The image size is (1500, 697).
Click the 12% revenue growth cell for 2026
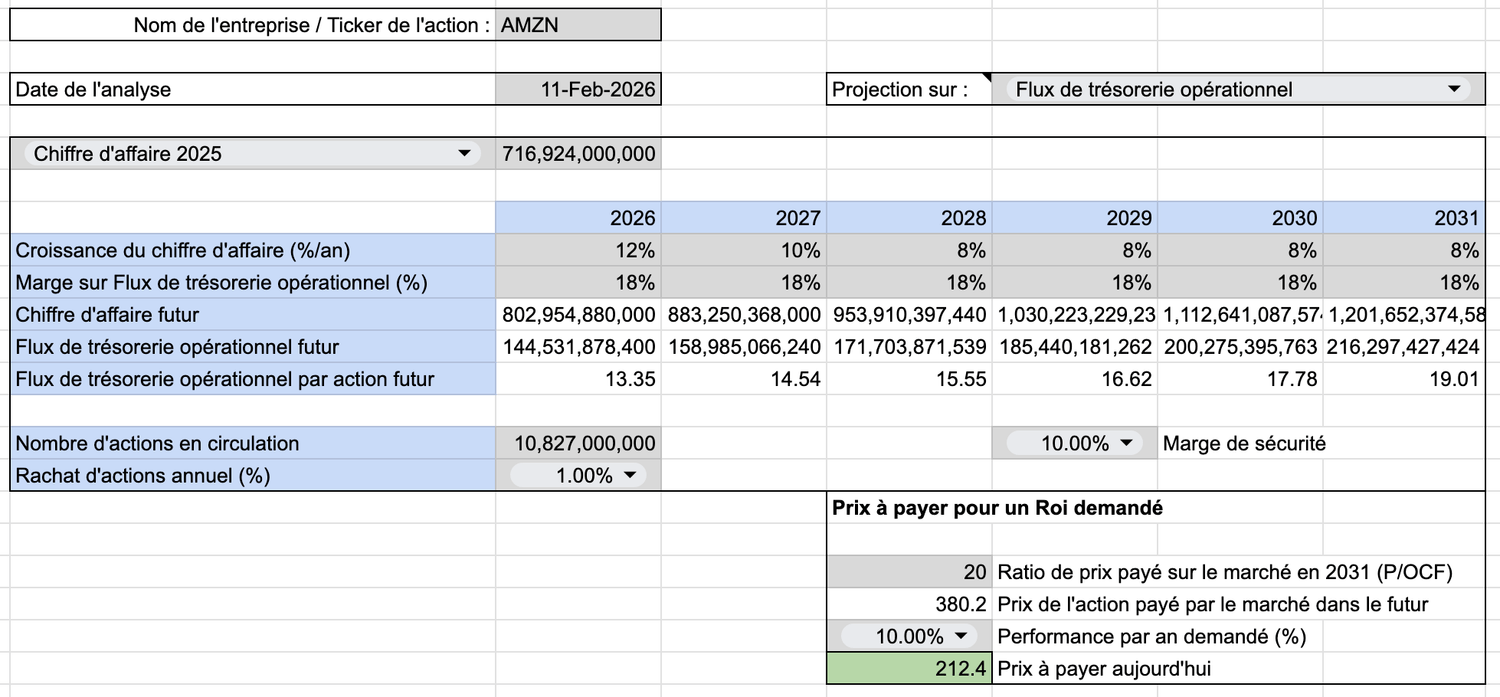(578, 250)
